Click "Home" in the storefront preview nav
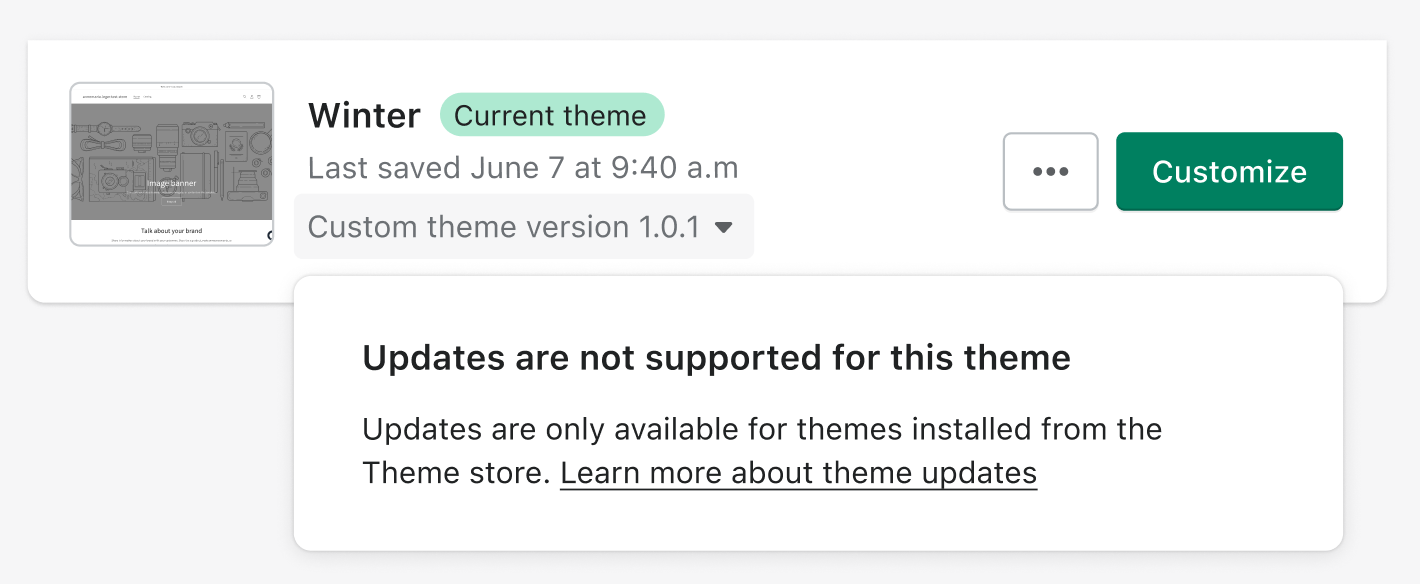 pyautogui.click(x=136, y=96)
